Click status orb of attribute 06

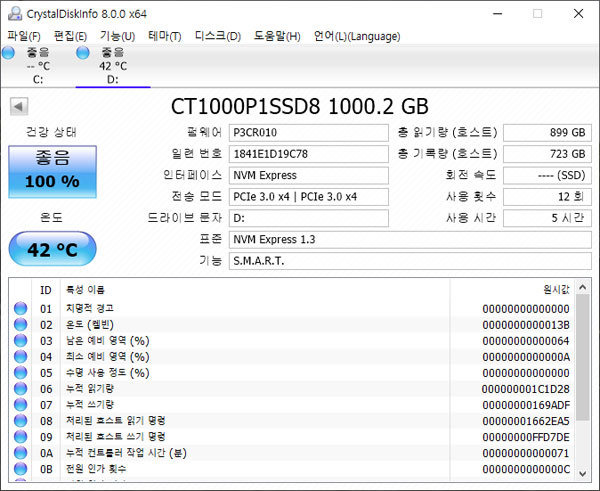point(21,389)
